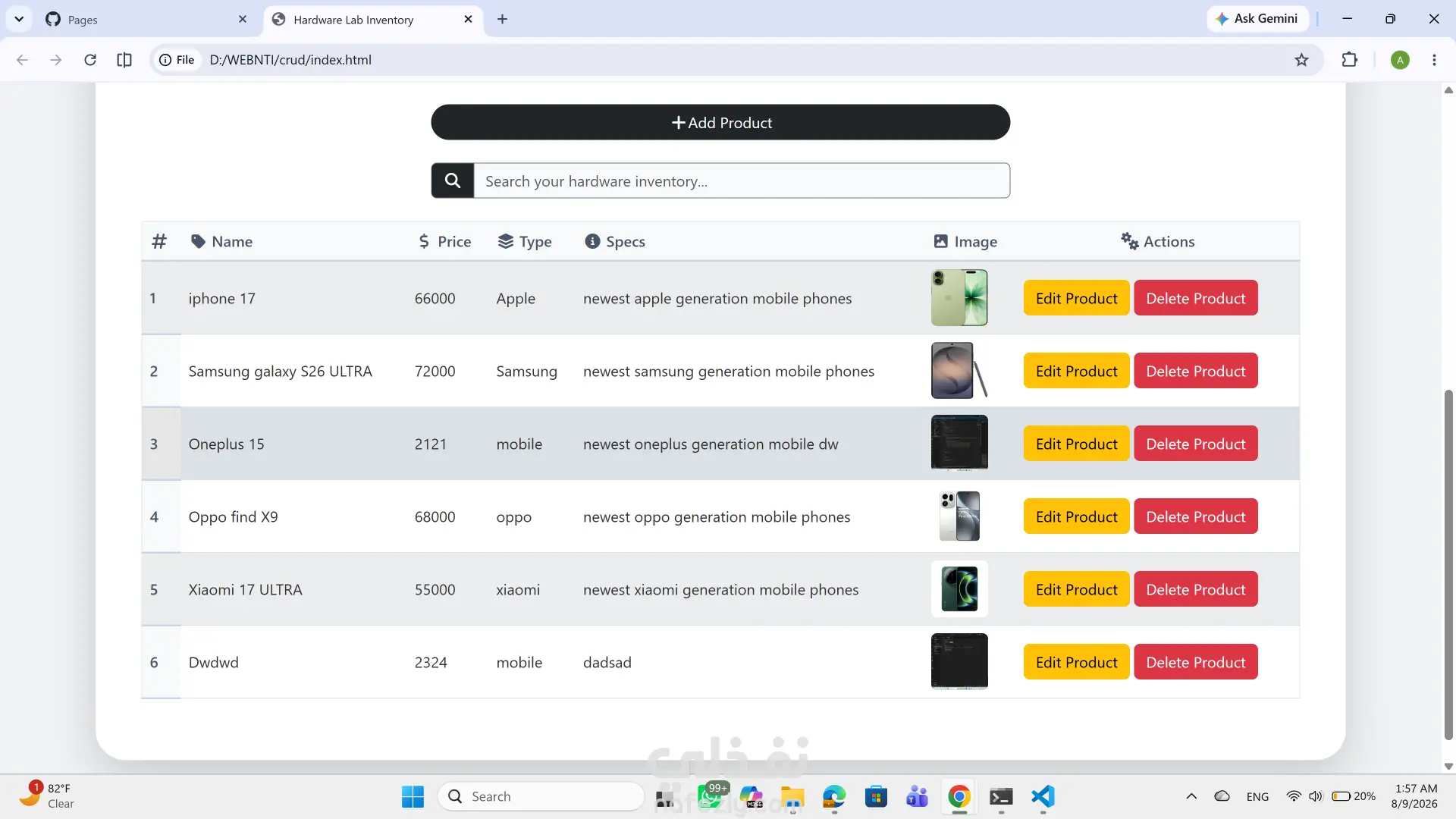Open the Chrome three-dot menu
1456x819 pixels.
click(1434, 60)
